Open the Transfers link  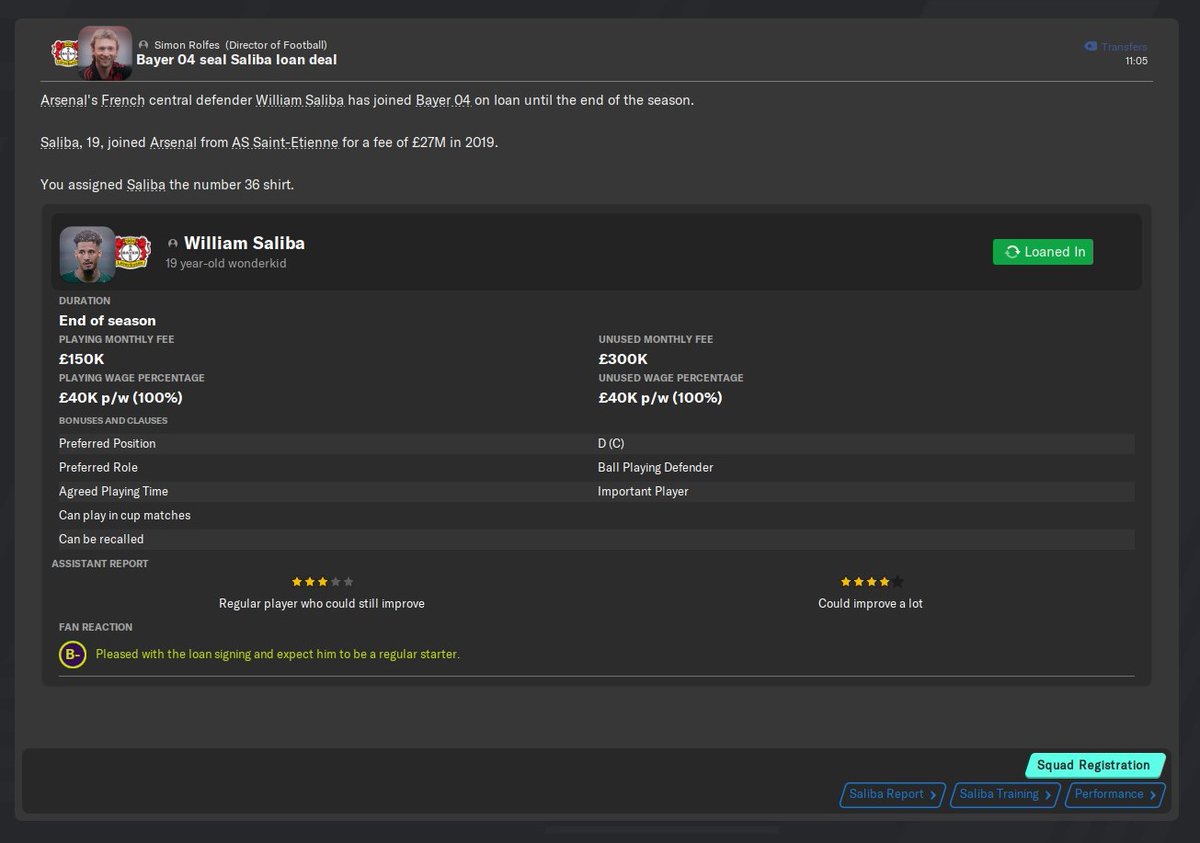click(x=1124, y=47)
